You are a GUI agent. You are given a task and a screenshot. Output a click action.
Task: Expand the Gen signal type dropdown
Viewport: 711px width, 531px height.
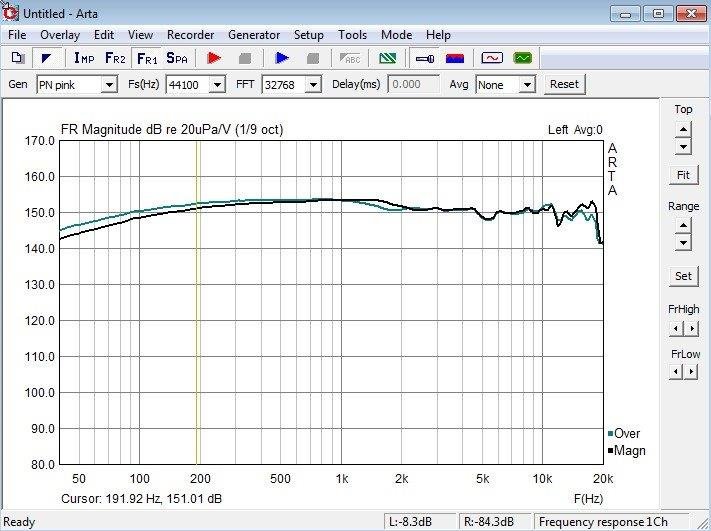(109, 85)
